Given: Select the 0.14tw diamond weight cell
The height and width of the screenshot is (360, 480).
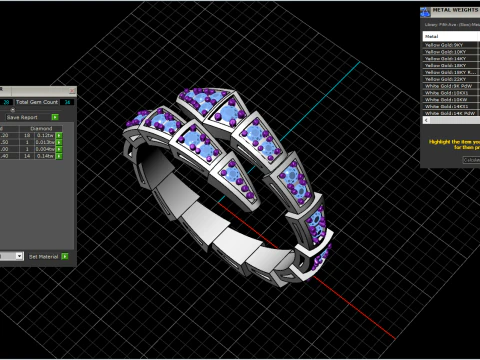Looking at the screenshot, I should point(45,156).
